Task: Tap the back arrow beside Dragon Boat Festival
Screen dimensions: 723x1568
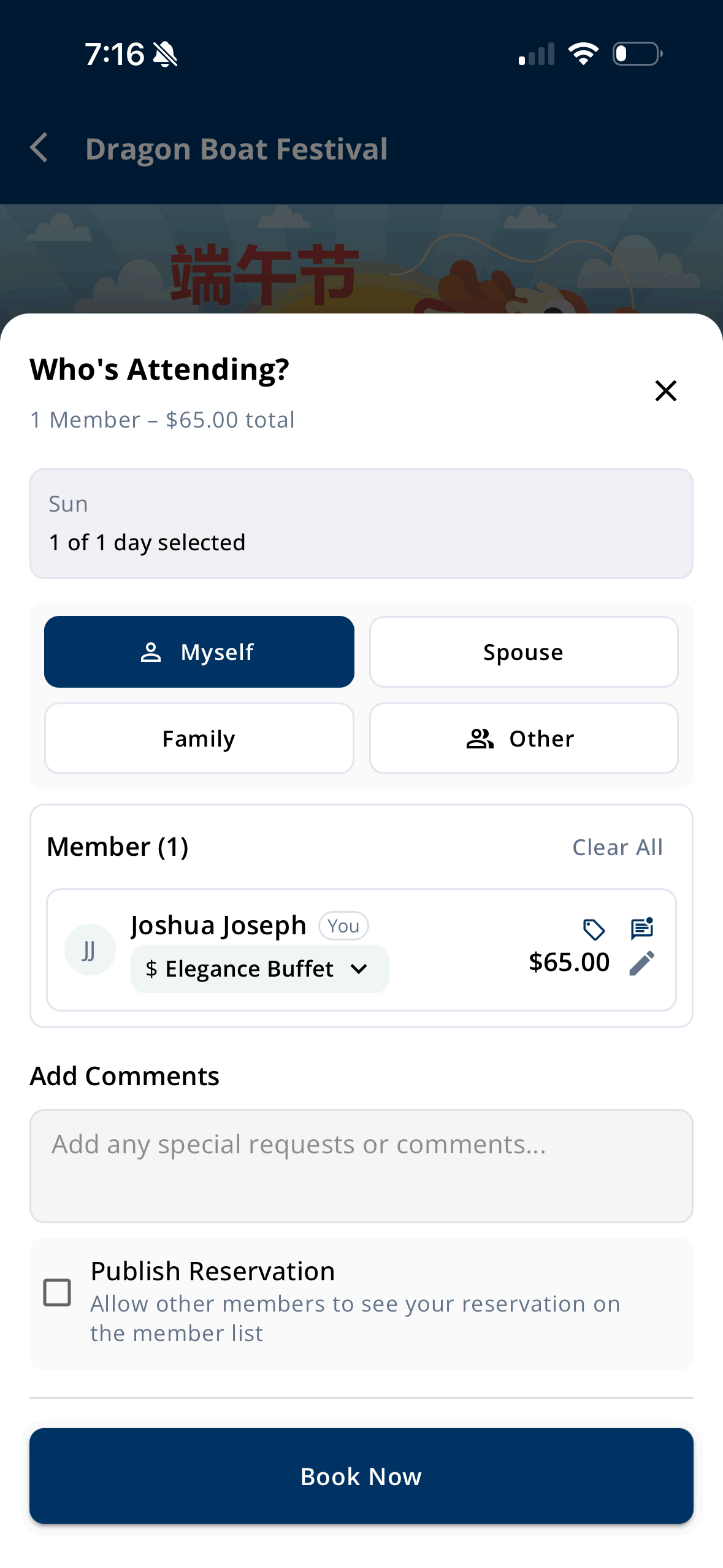Action: (39, 148)
